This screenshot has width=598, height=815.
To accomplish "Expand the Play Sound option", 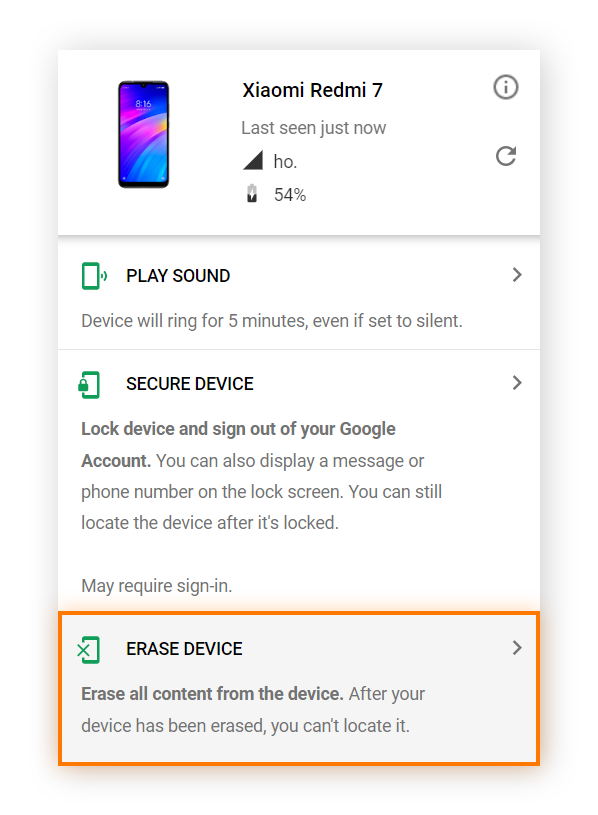I will click(x=517, y=275).
